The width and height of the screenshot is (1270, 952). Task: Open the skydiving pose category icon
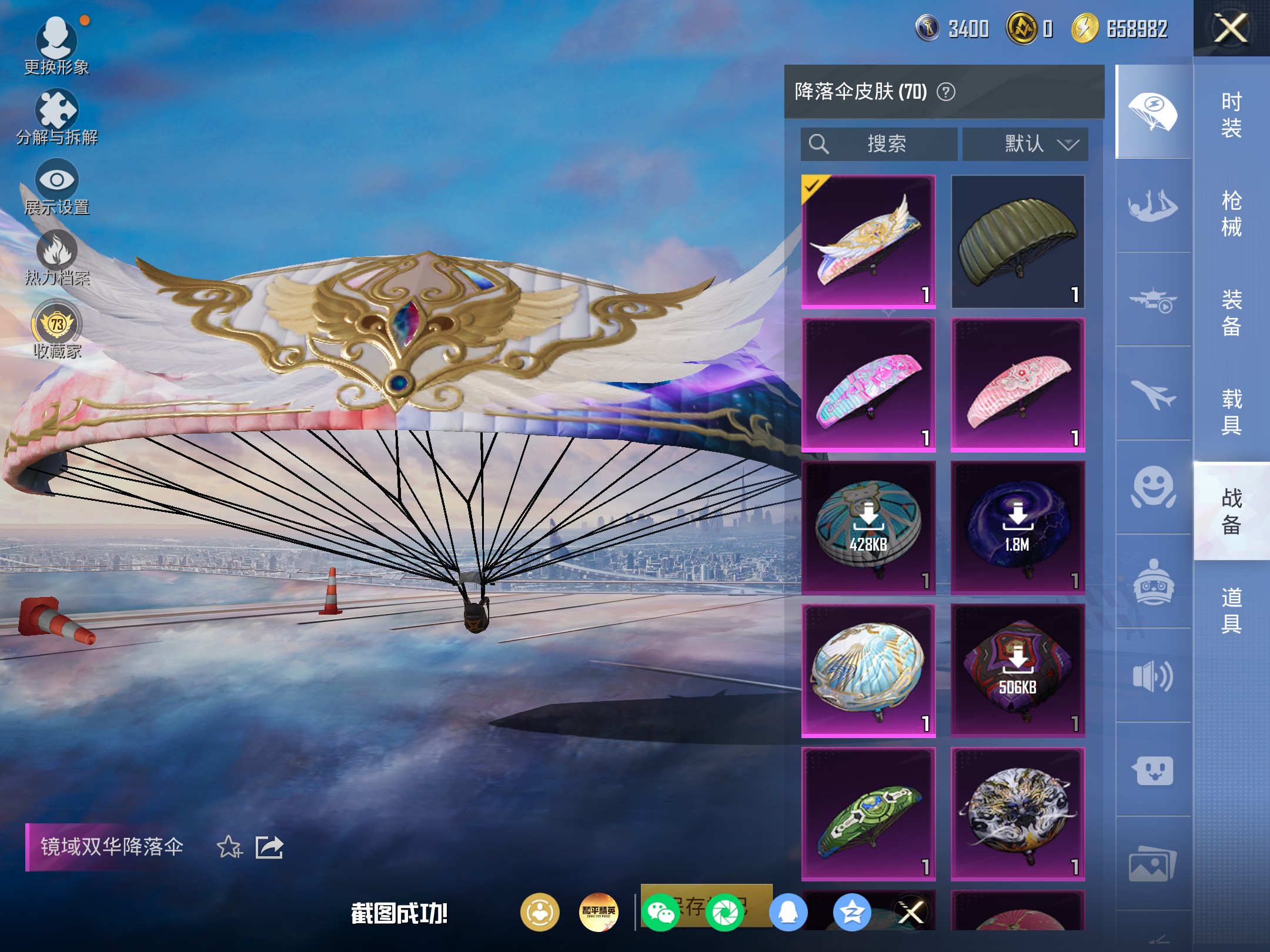(x=1152, y=206)
